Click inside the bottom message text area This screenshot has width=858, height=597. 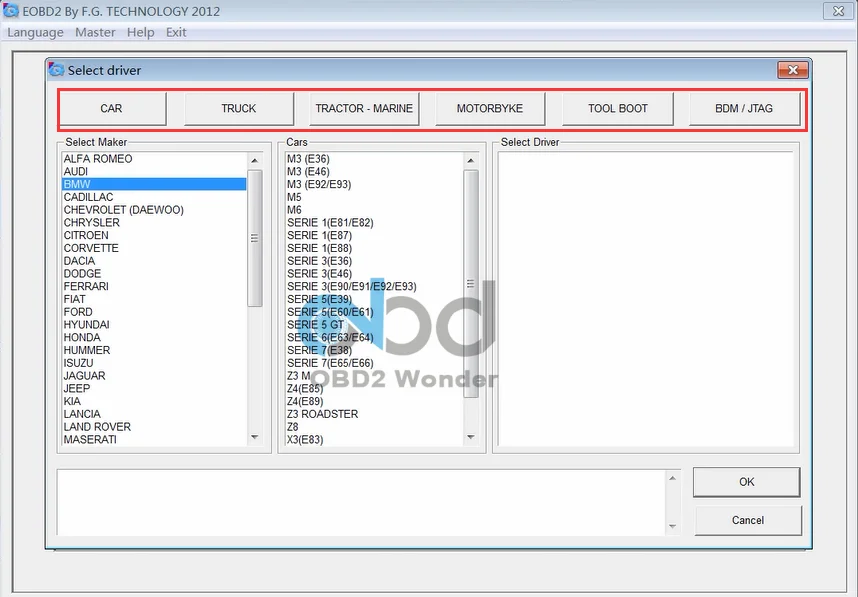click(361, 502)
